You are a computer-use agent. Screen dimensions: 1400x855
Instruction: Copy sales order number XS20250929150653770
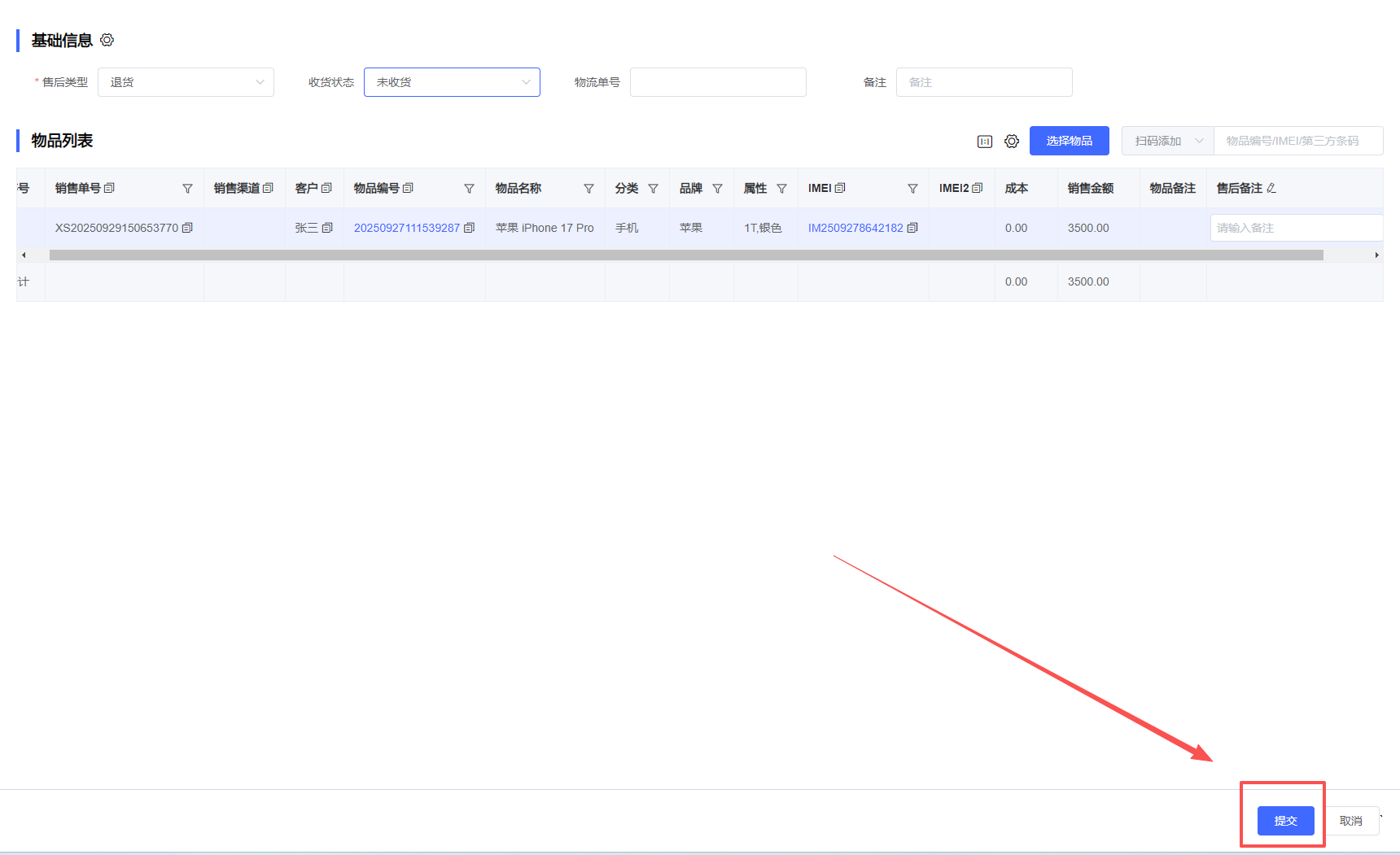[x=187, y=228]
